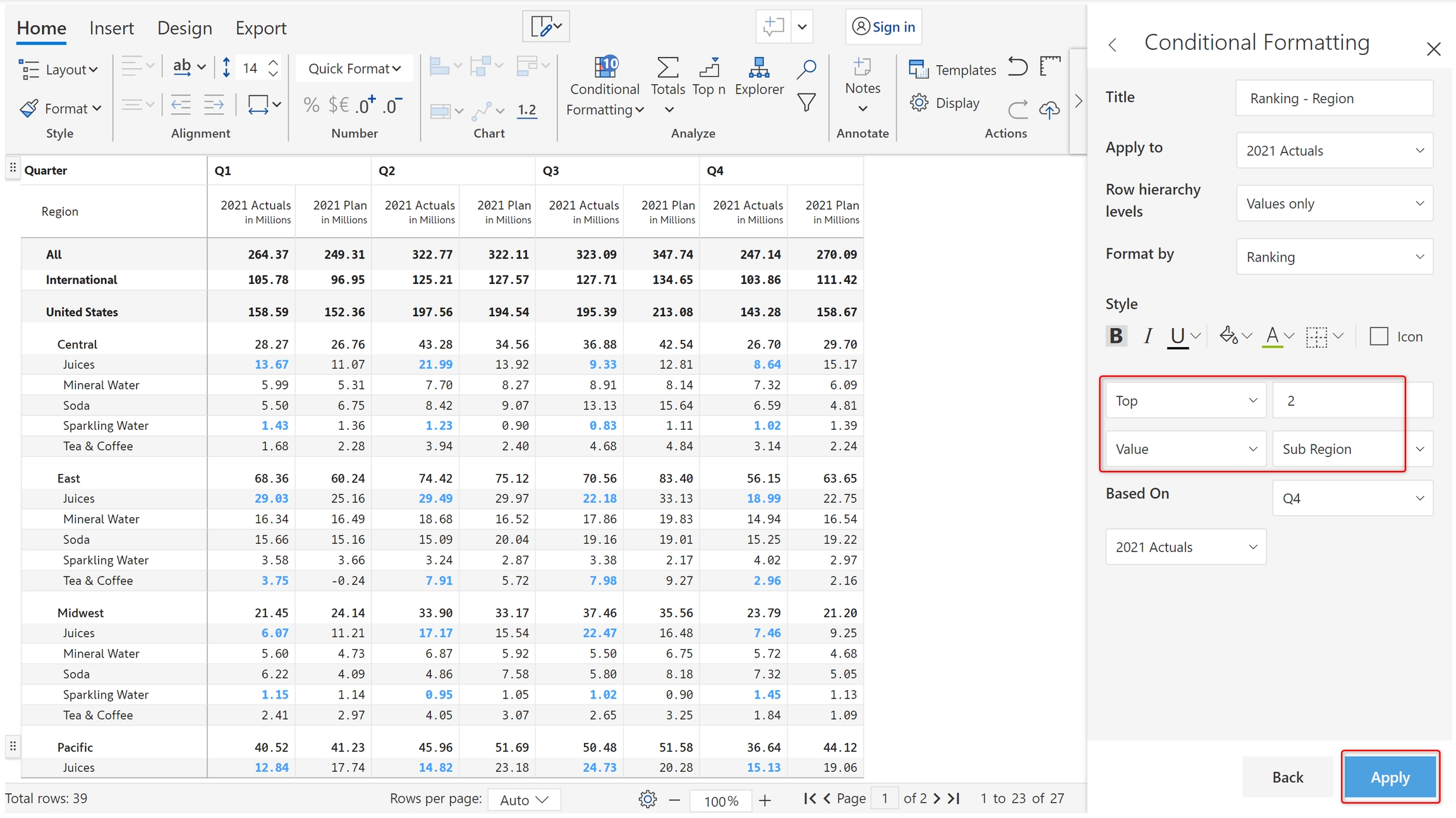Click the Top n icon
The width and height of the screenshot is (1456, 818).
pyautogui.click(x=709, y=68)
